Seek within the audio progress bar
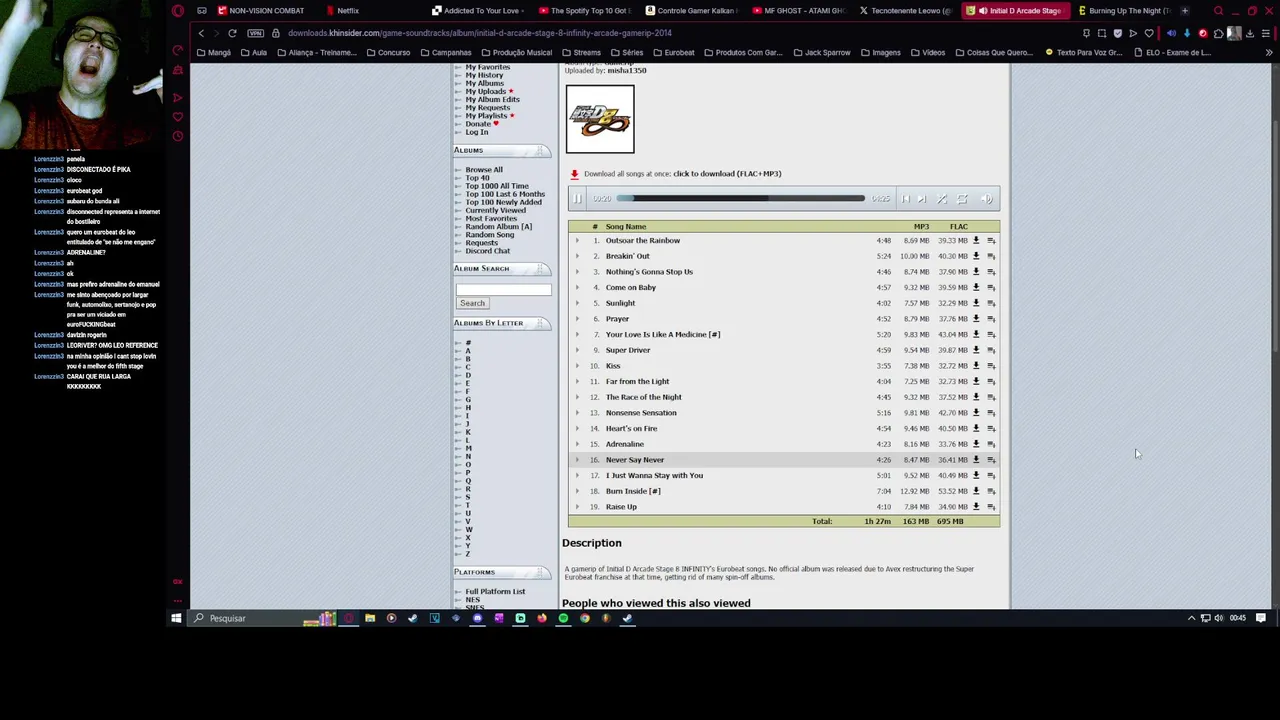Image resolution: width=1280 pixels, height=720 pixels. (x=740, y=199)
